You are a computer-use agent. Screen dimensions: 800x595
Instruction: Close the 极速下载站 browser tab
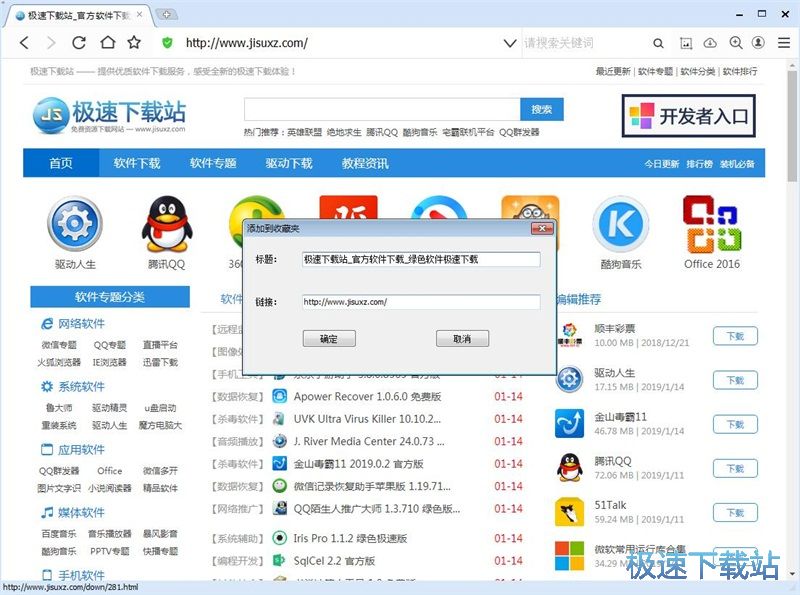[139, 15]
